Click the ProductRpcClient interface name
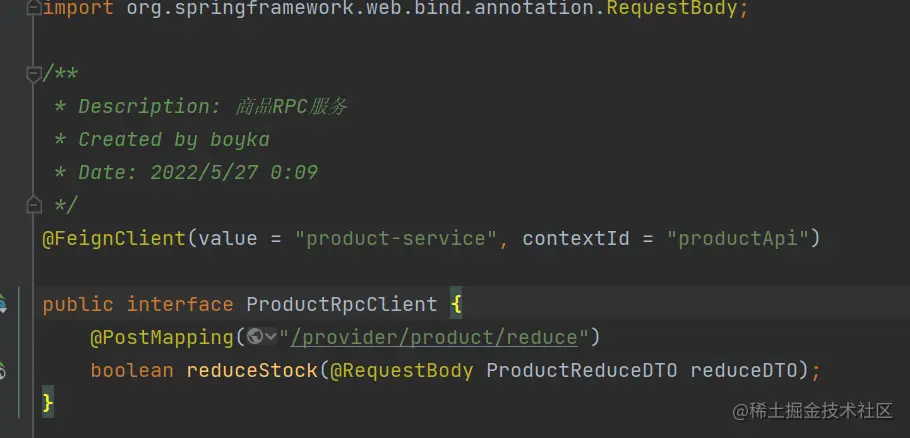Viewport: 910px width, 438px height. pyautogui.click(x=341, y=304)
